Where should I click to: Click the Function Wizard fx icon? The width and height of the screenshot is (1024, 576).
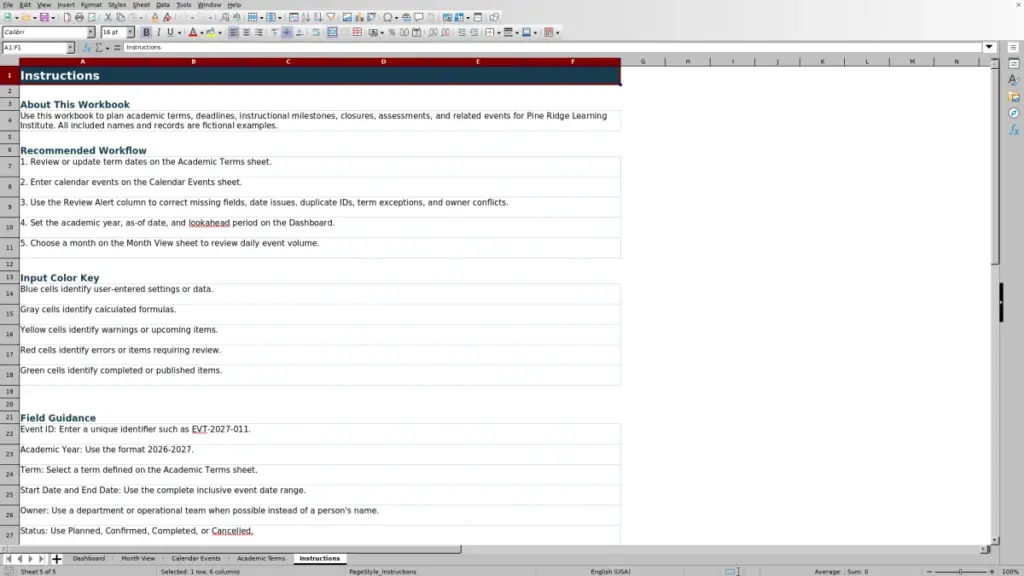87,47
